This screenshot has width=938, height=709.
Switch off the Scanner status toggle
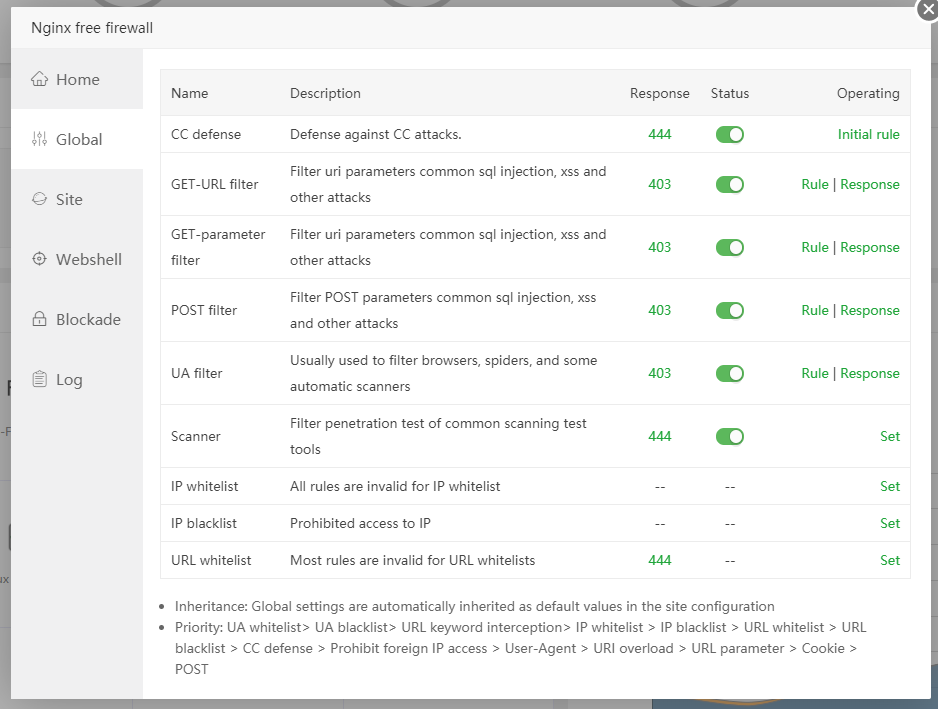(730, 436)
